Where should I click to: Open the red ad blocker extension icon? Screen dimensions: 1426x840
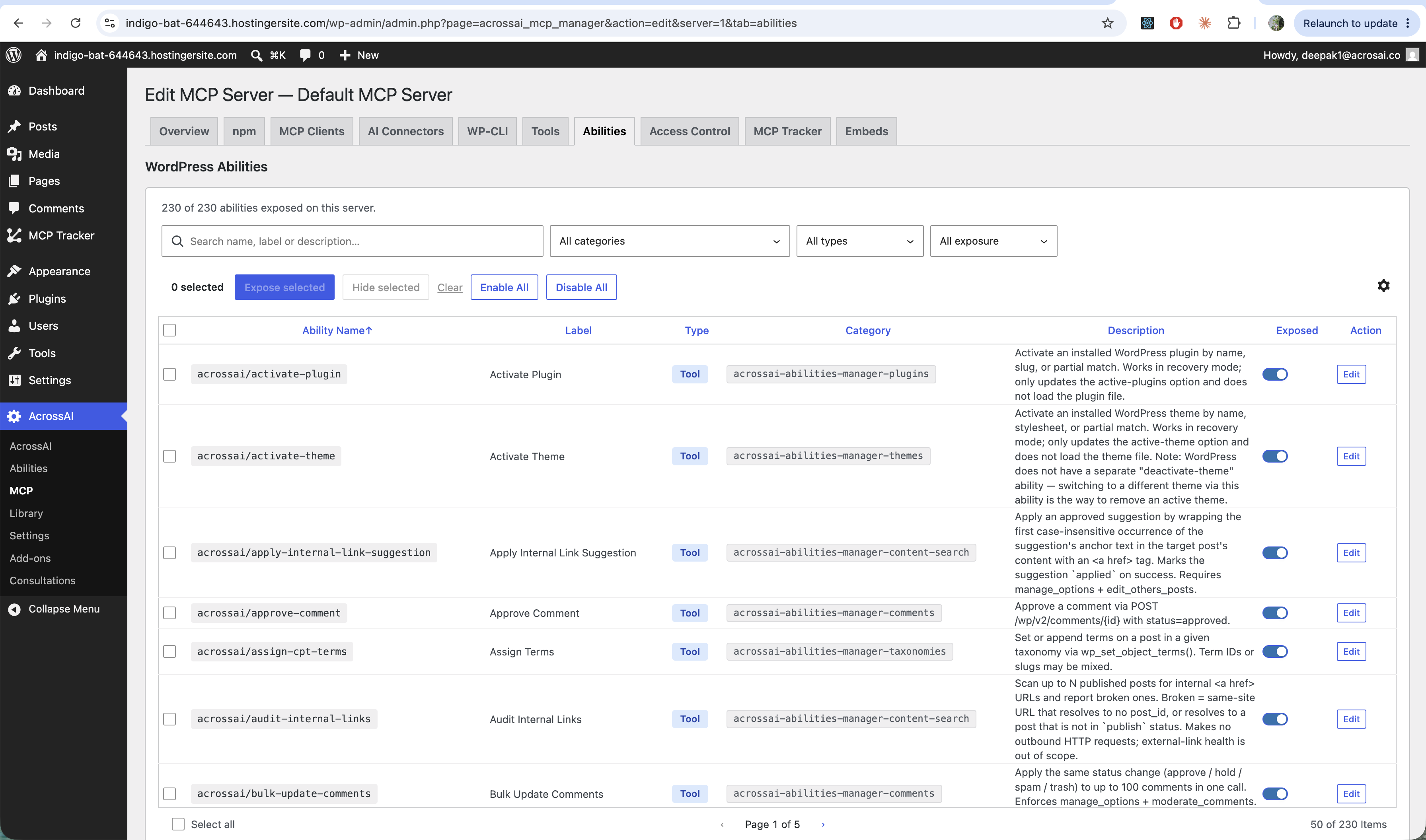1176,23
